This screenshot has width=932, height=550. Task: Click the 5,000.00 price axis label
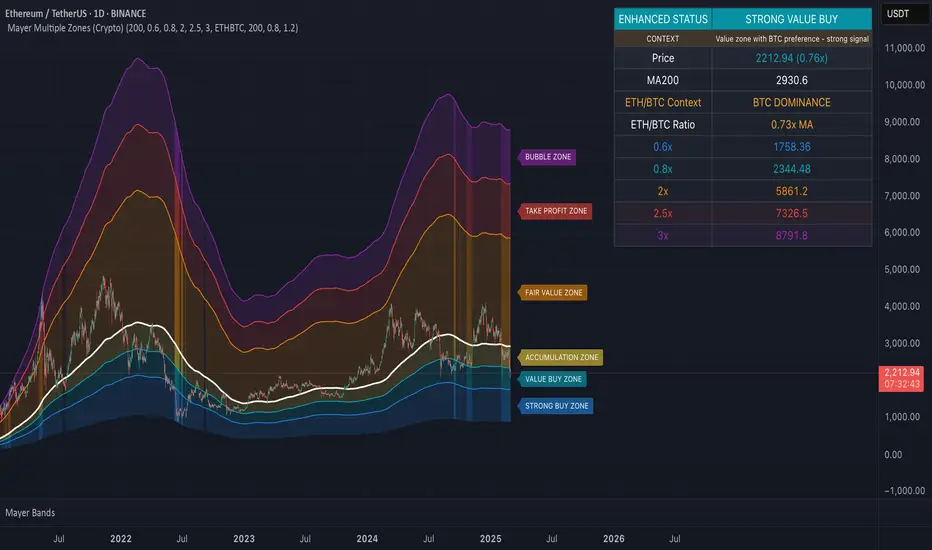click(x=902, y=269)
